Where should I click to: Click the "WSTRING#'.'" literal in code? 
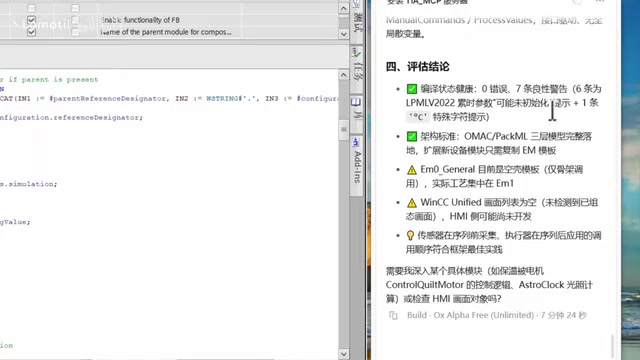pos(232,98)
